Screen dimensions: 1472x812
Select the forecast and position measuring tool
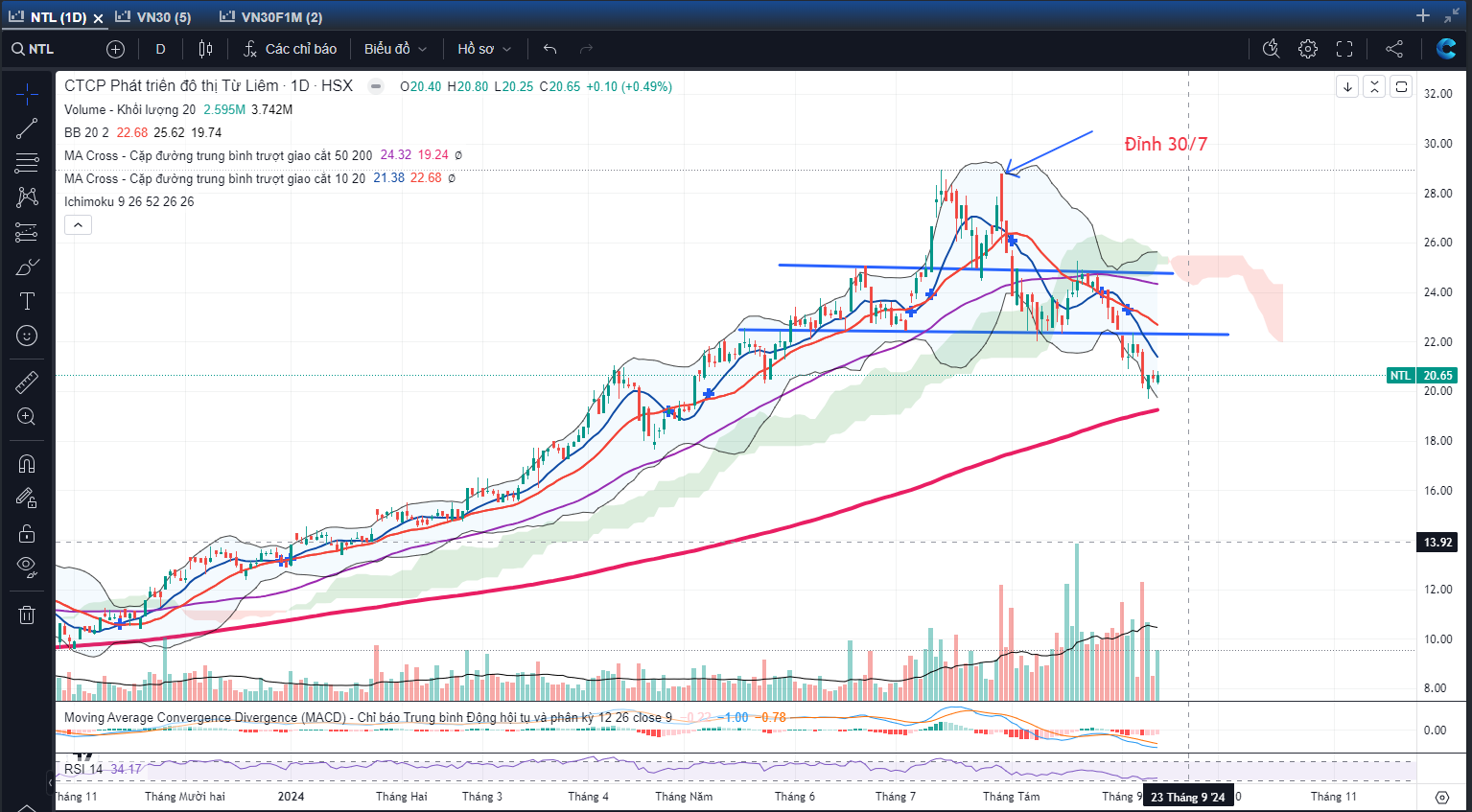27,232
